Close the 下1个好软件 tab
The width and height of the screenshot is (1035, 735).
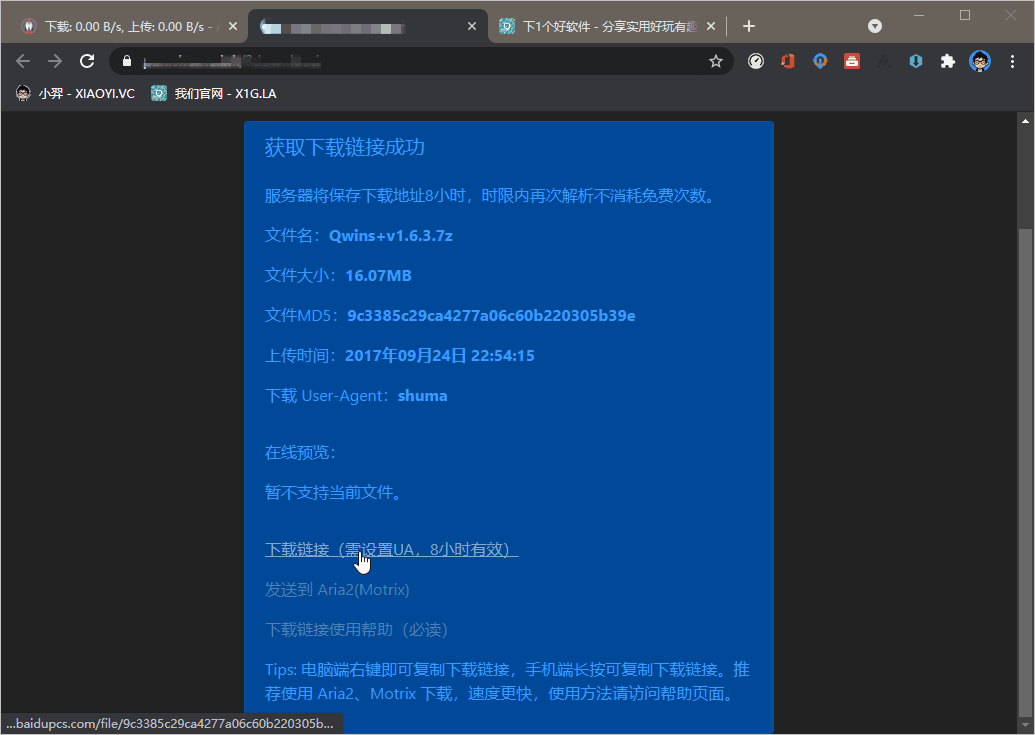711,26
